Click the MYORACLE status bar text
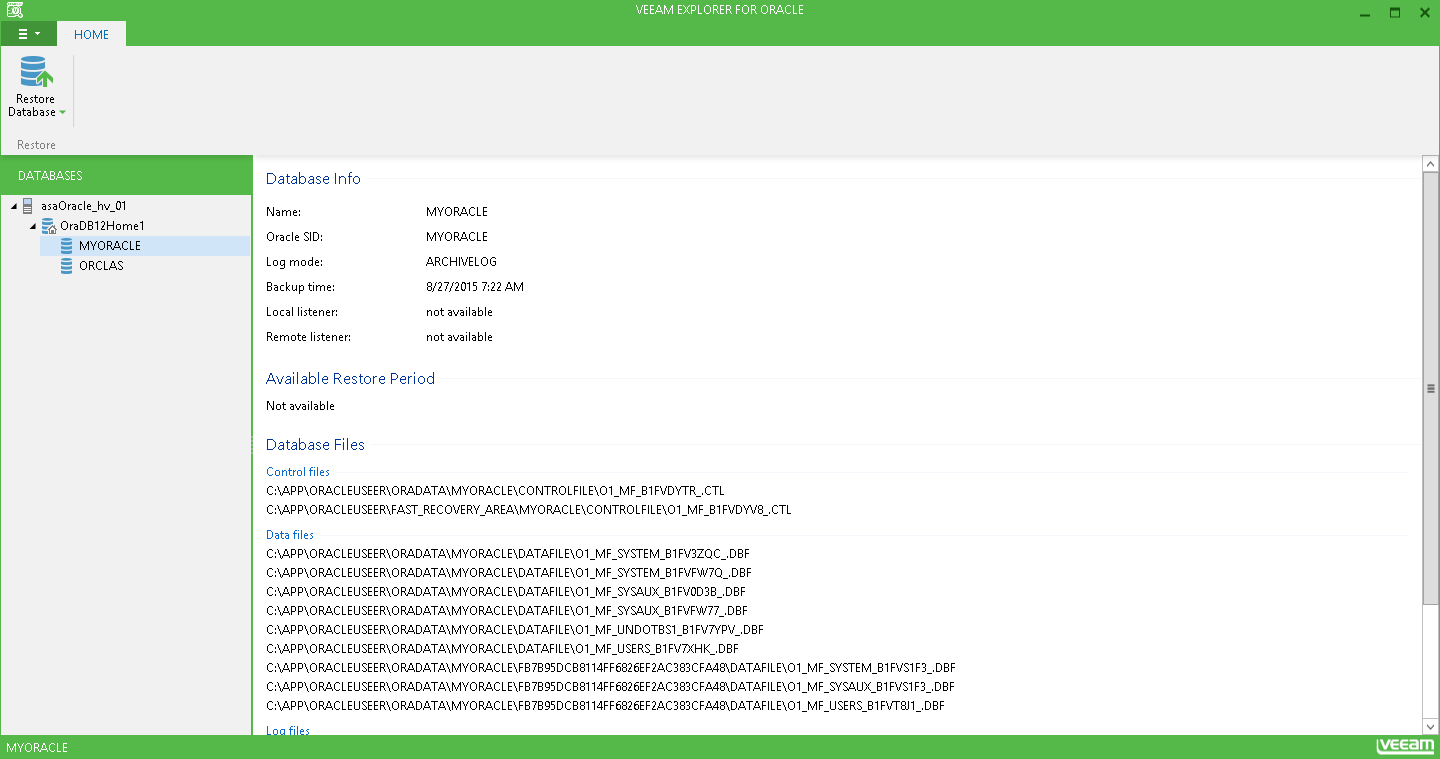 [37, 748]
